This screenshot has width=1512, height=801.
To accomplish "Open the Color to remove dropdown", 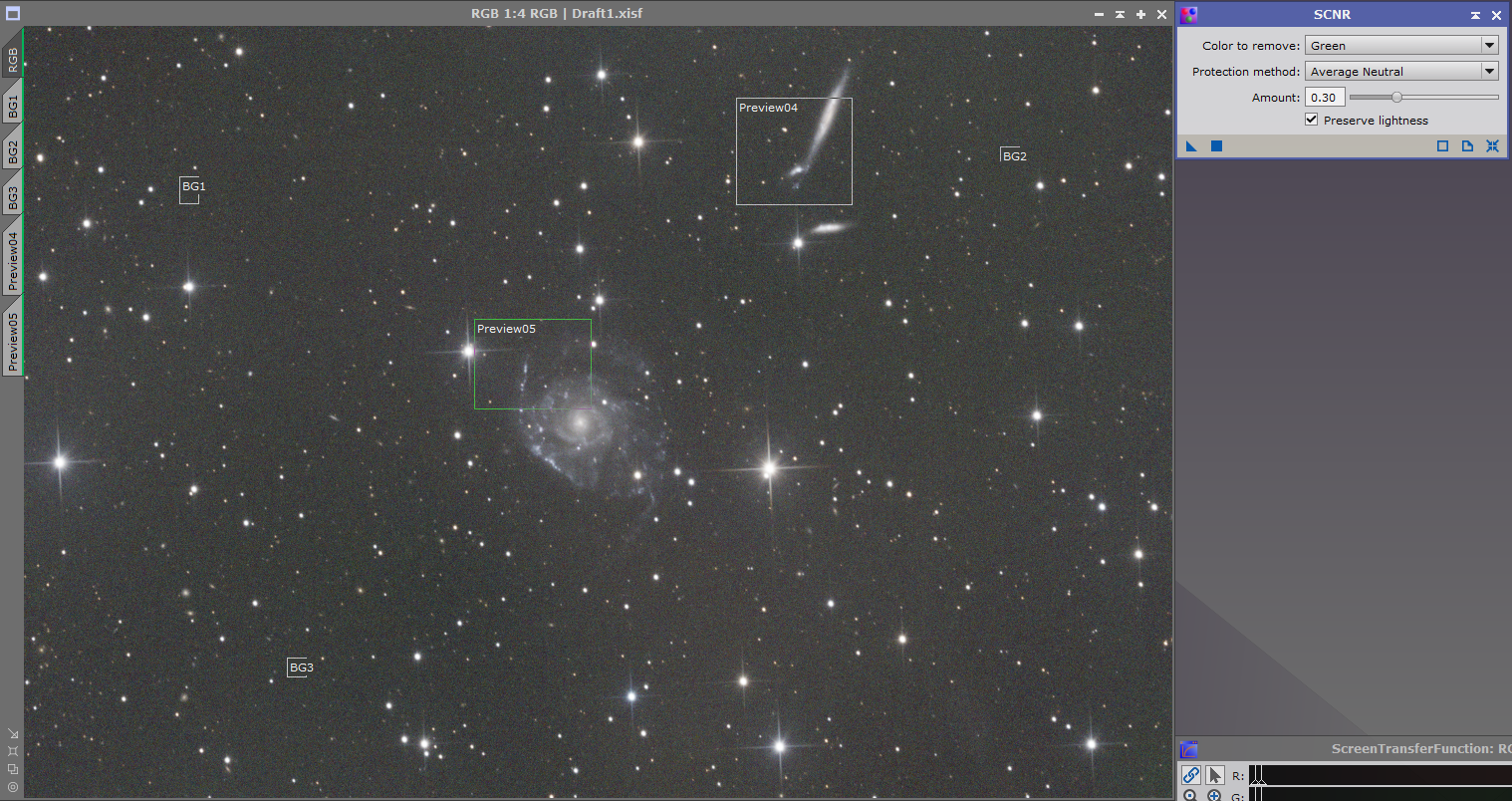I will pyautogui.click(x=1401, y=46).
